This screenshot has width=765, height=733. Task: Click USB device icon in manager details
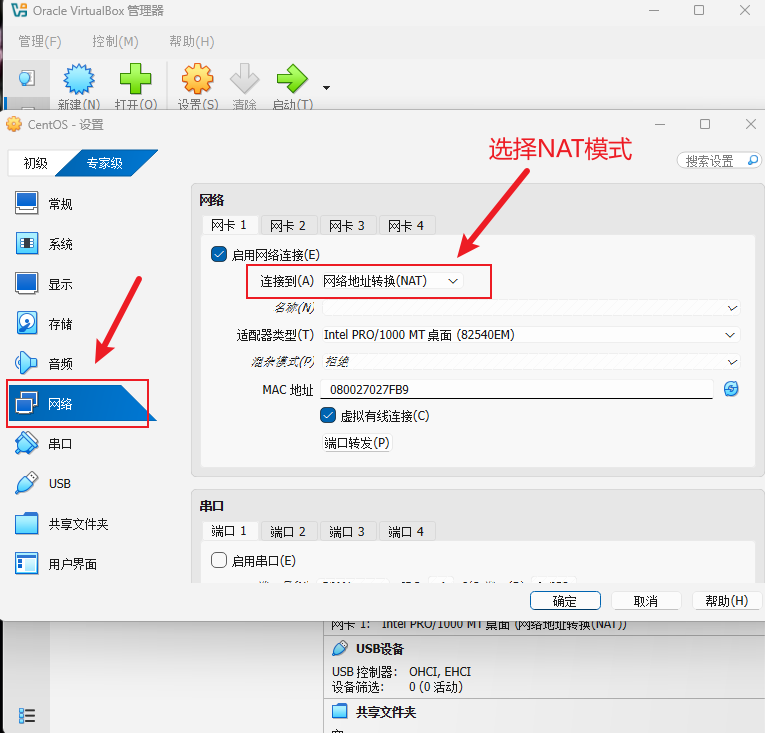(340, 649)
